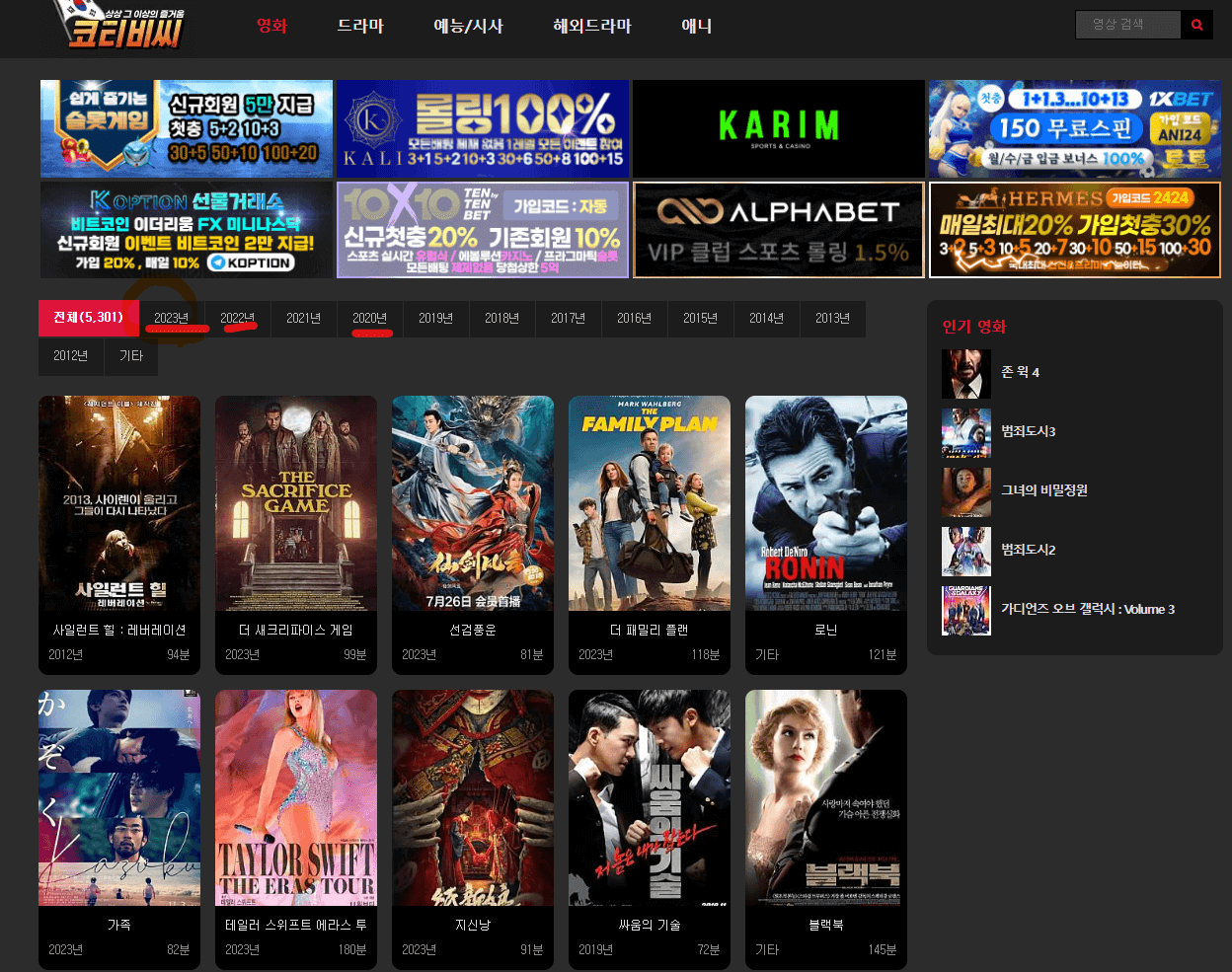Filter movies by 2016년
1232x972 pixels.
click(x=634, y=318)
